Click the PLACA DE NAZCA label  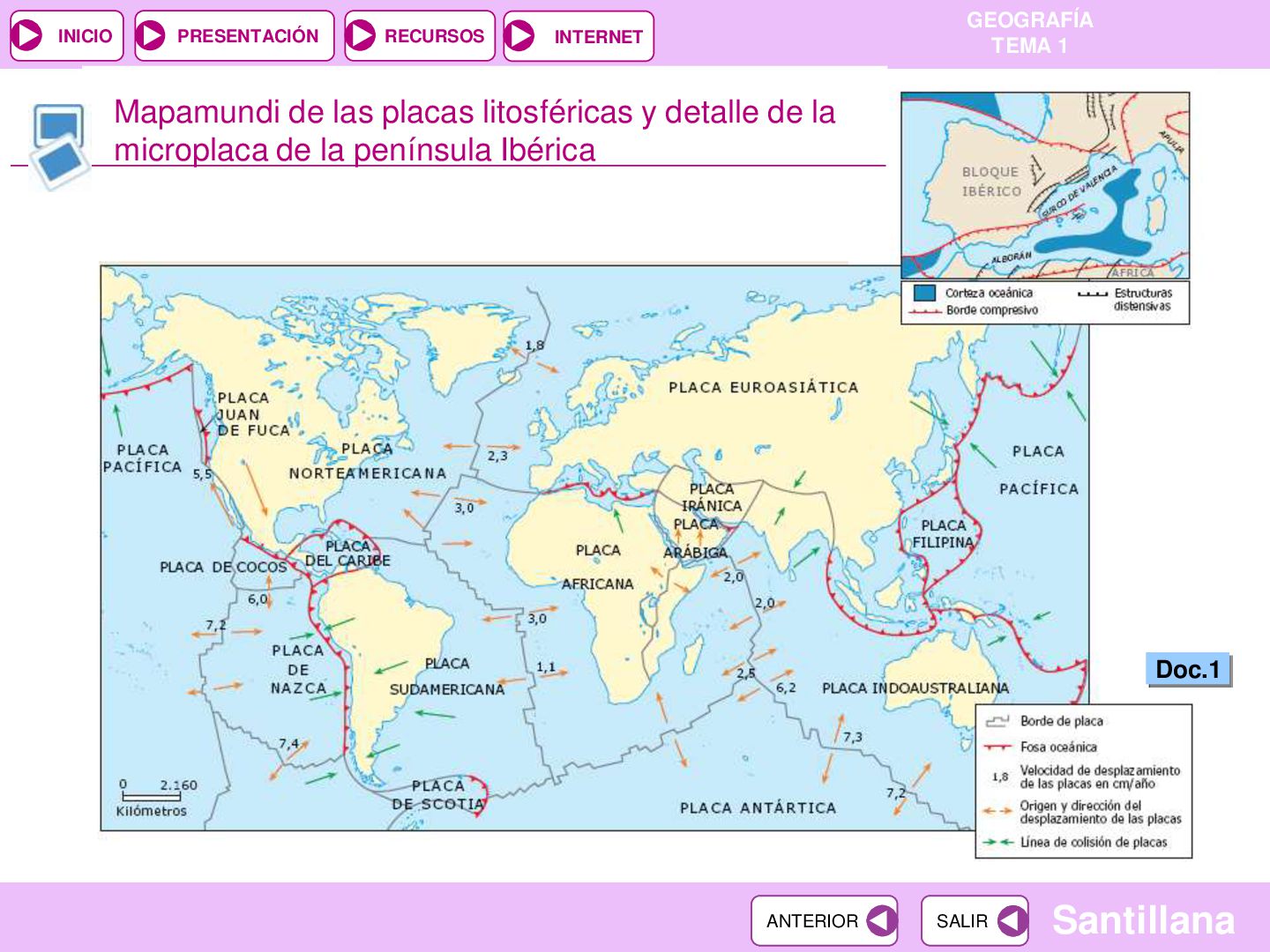[299, 669]
